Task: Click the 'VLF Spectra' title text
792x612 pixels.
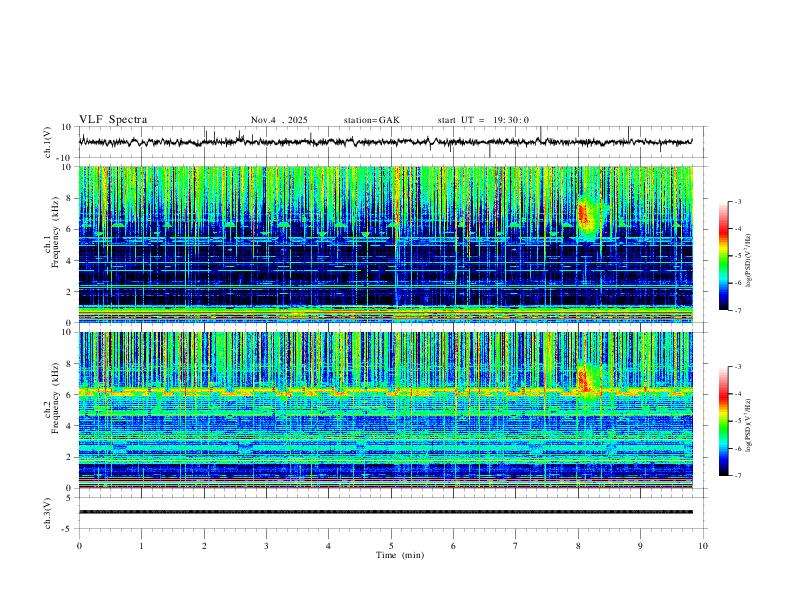Action: click(x=113, y=120)
